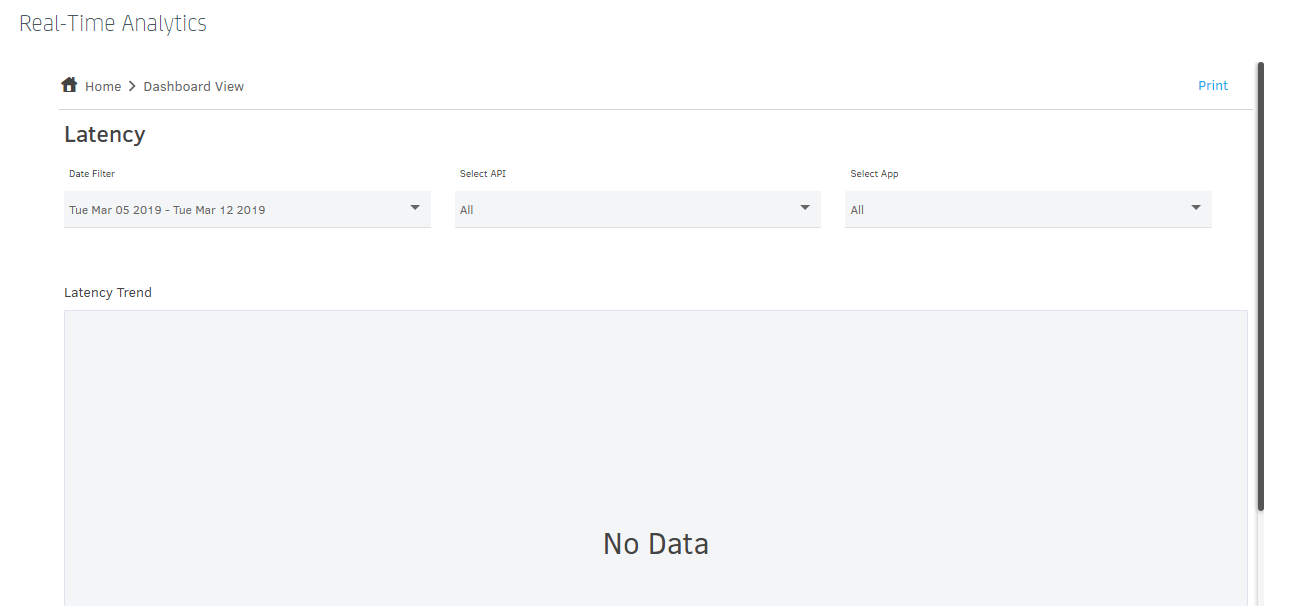Select Dashboard View breadcrumb item

click(194, 87)
